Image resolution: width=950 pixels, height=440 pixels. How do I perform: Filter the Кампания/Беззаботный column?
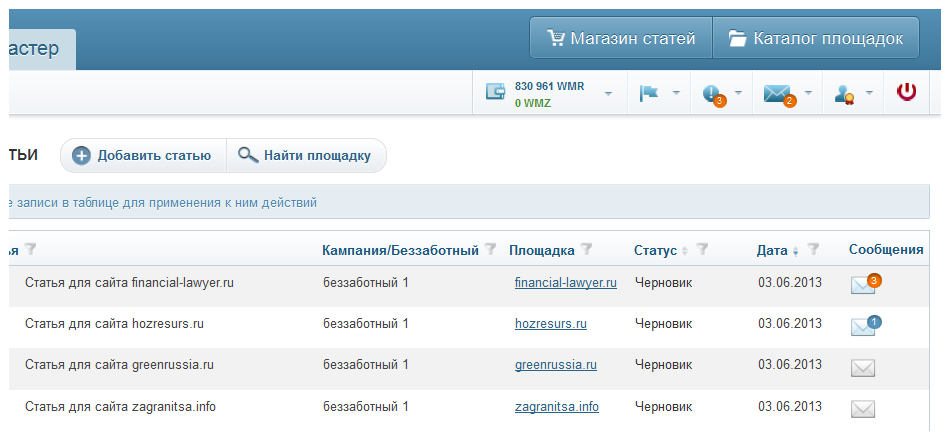point(491,248)
